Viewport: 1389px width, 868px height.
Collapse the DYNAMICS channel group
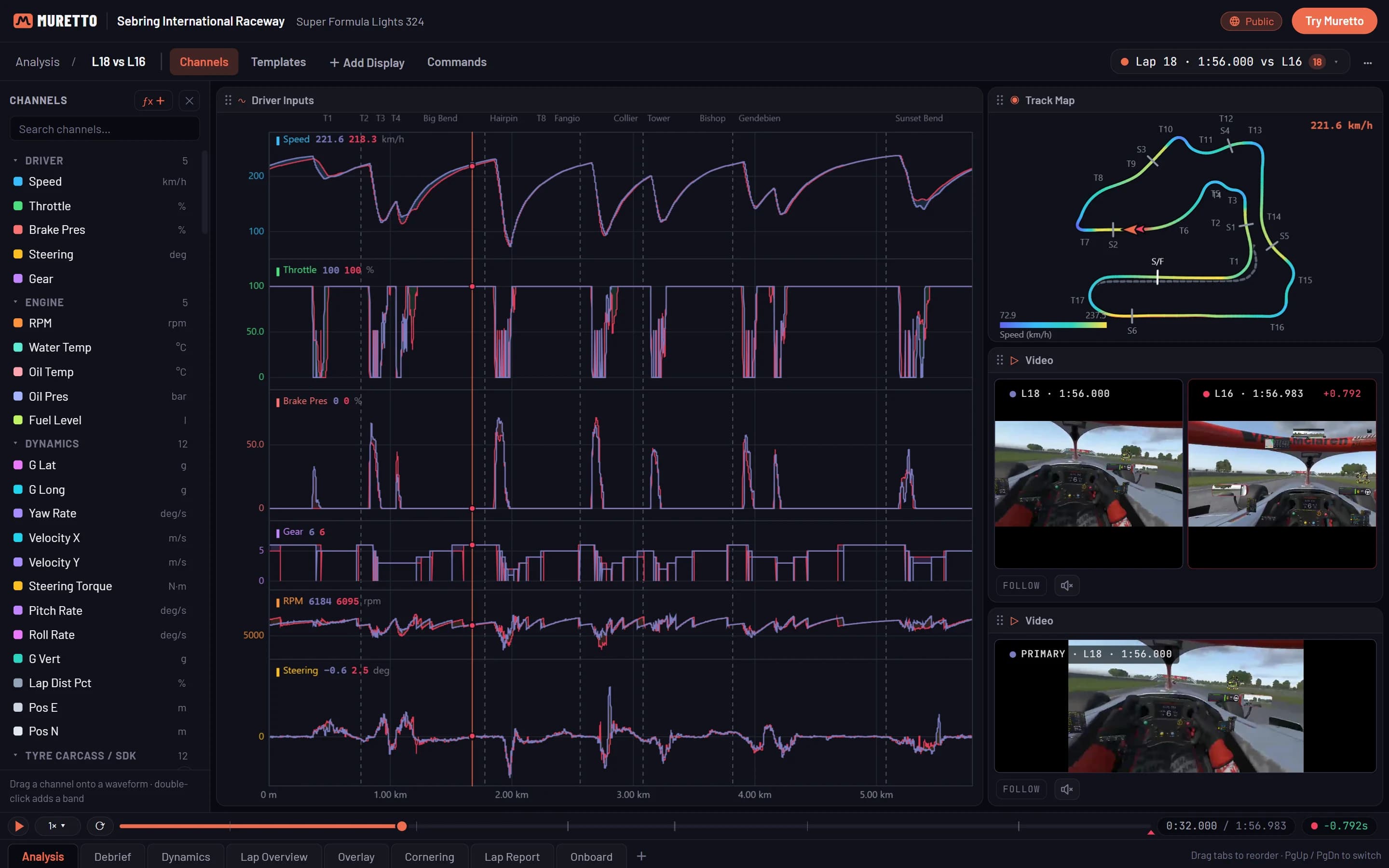point(15,444)
